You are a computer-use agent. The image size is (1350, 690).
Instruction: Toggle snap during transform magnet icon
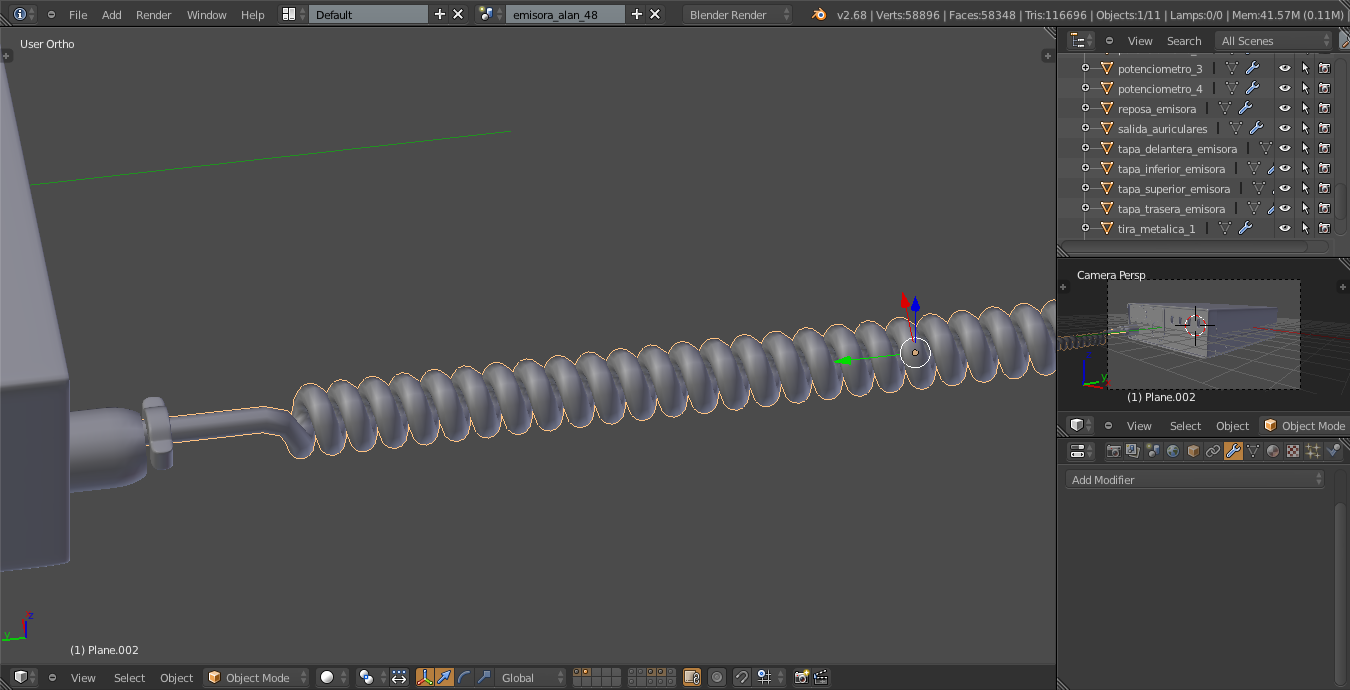(x=742, y=677)
